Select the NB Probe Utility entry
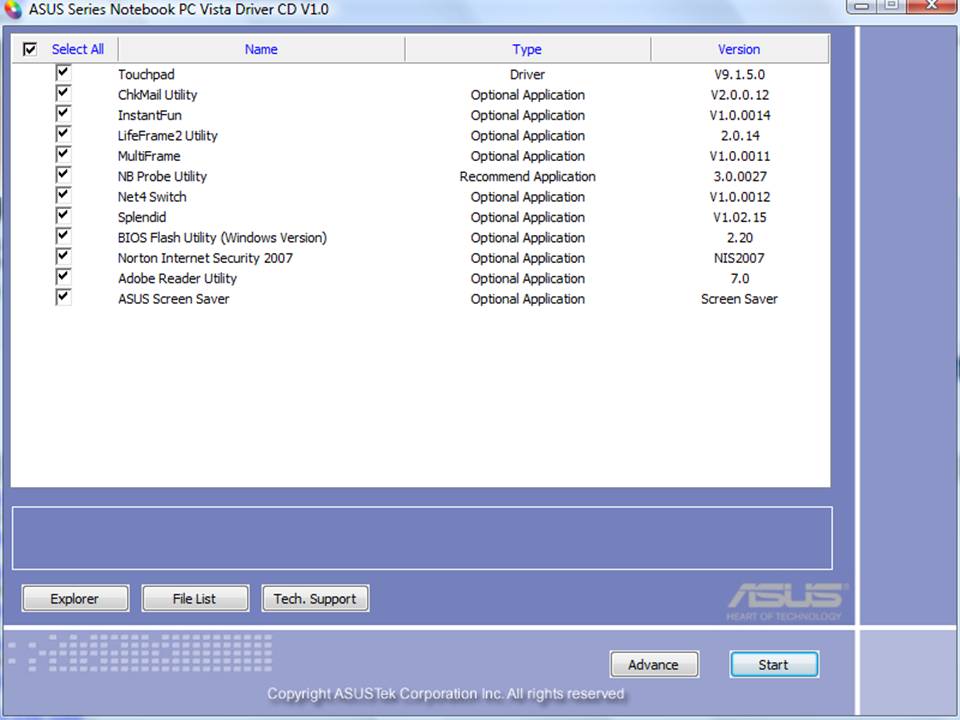The width and height of the screenshot is (960, 720). click(162, 176)
